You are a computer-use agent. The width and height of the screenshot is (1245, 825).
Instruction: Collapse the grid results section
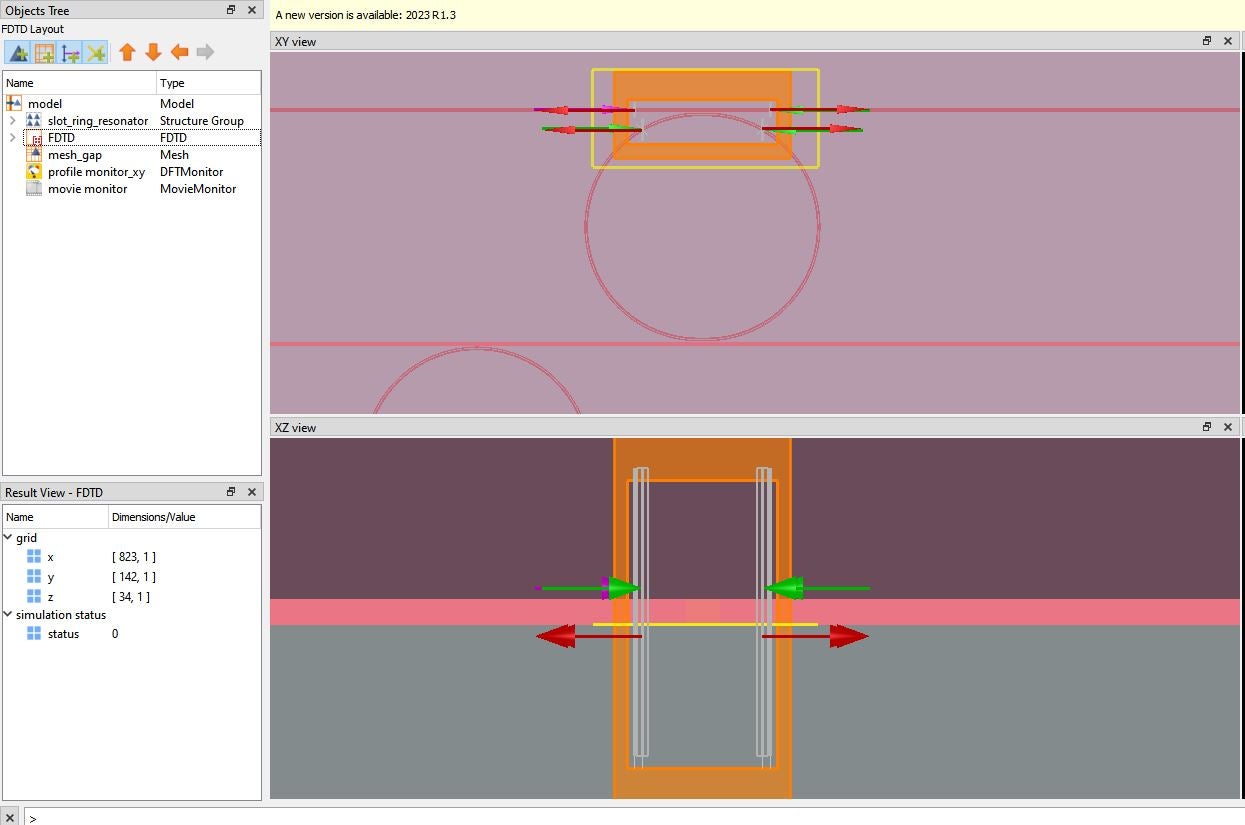(x=8, y=538)
